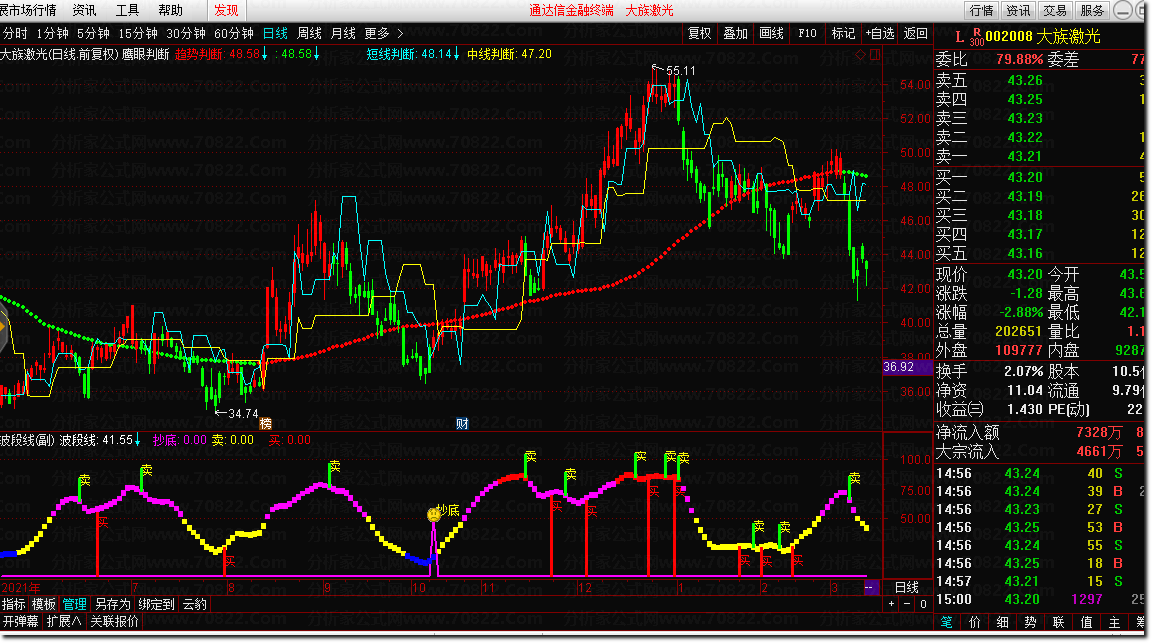Select 联 tab in quote panel
1153x643 pixels.
[1059, 622]
